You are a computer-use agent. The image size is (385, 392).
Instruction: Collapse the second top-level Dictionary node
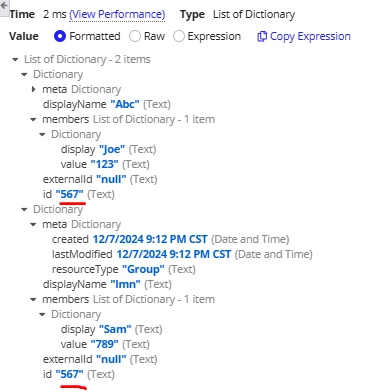click(24, 210)
